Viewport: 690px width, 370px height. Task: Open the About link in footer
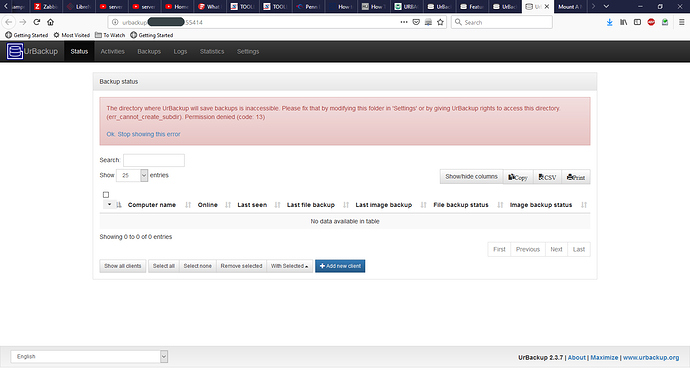coord(576,358)
